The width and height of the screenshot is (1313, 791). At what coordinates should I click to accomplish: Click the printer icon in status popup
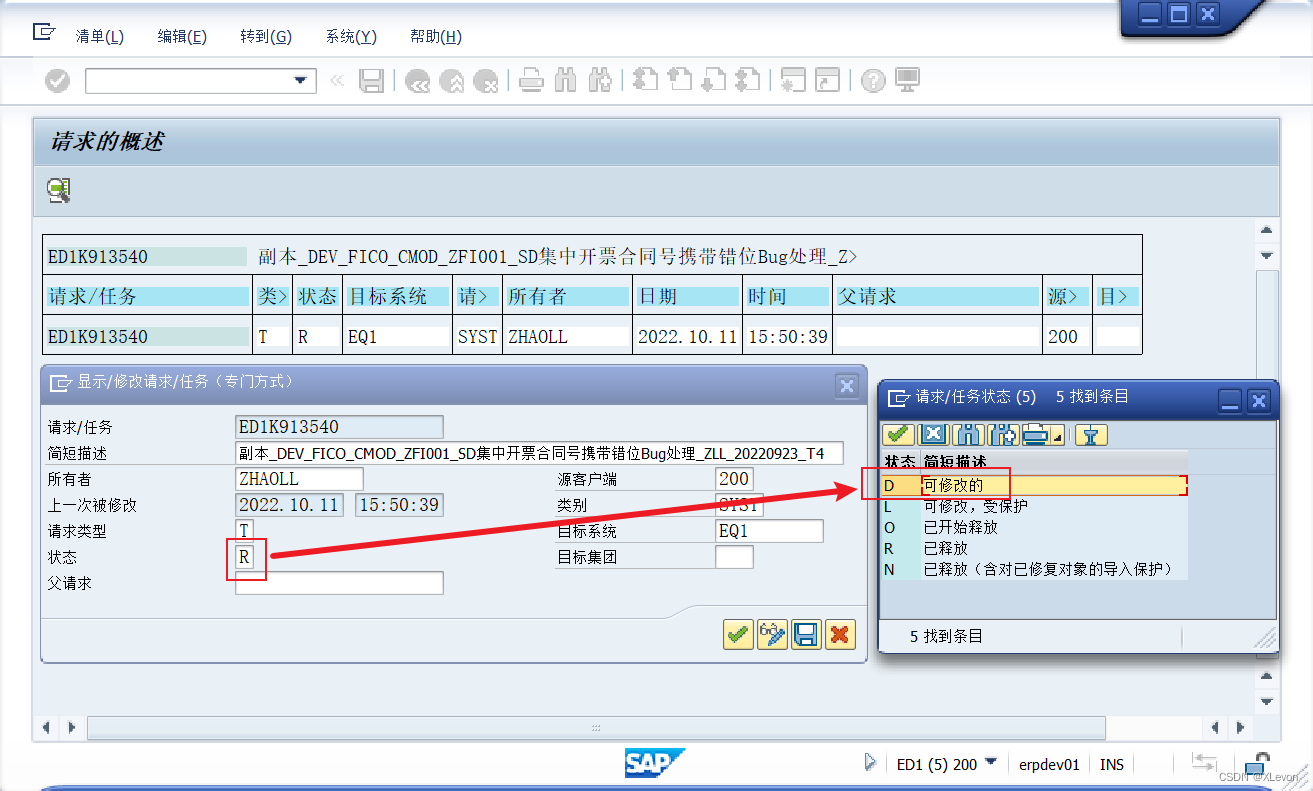[x=1035, y=435]
